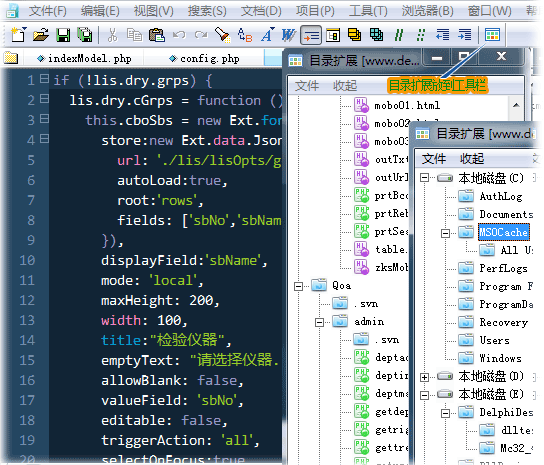Collapse code fold at line 3
This screenshot has height=465, width=544.
point(44,119)
